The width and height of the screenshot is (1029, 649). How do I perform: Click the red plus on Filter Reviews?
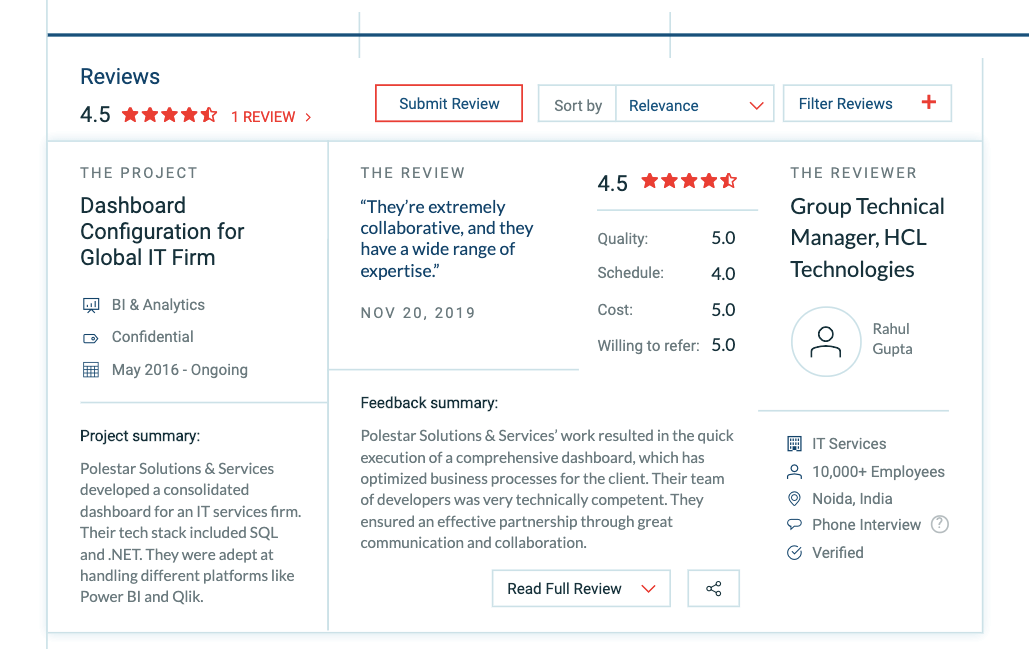point(929,103)
